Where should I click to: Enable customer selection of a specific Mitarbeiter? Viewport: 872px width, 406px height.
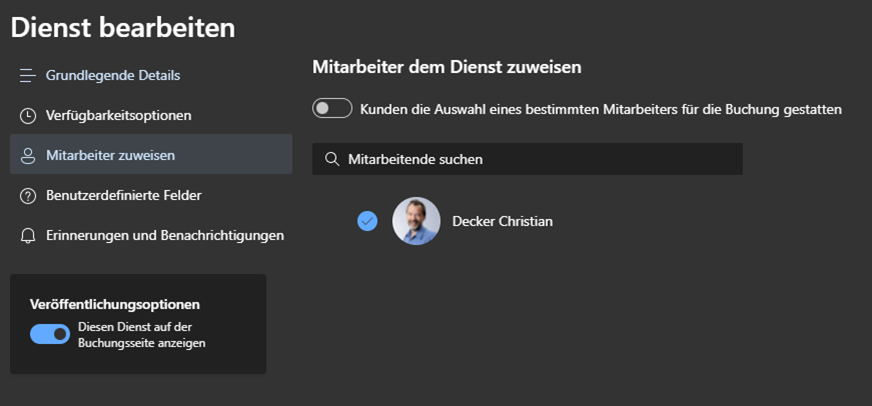coord(332,108)
